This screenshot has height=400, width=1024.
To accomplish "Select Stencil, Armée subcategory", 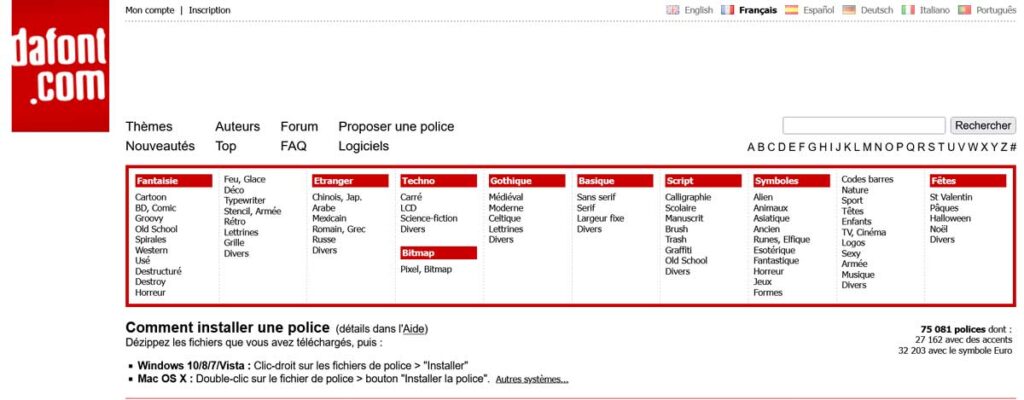I will coord(253,211).
